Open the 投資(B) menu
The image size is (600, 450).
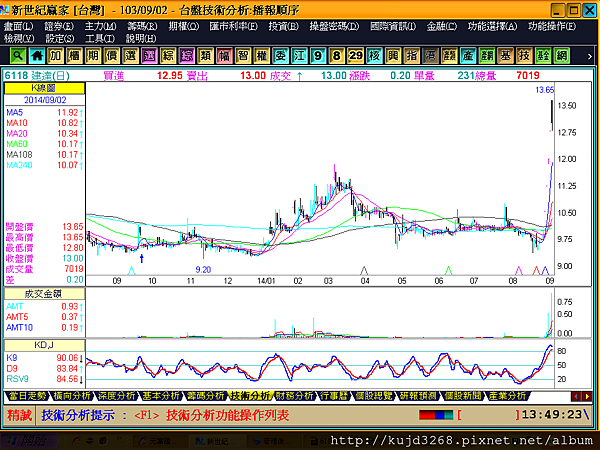(284, 26)
